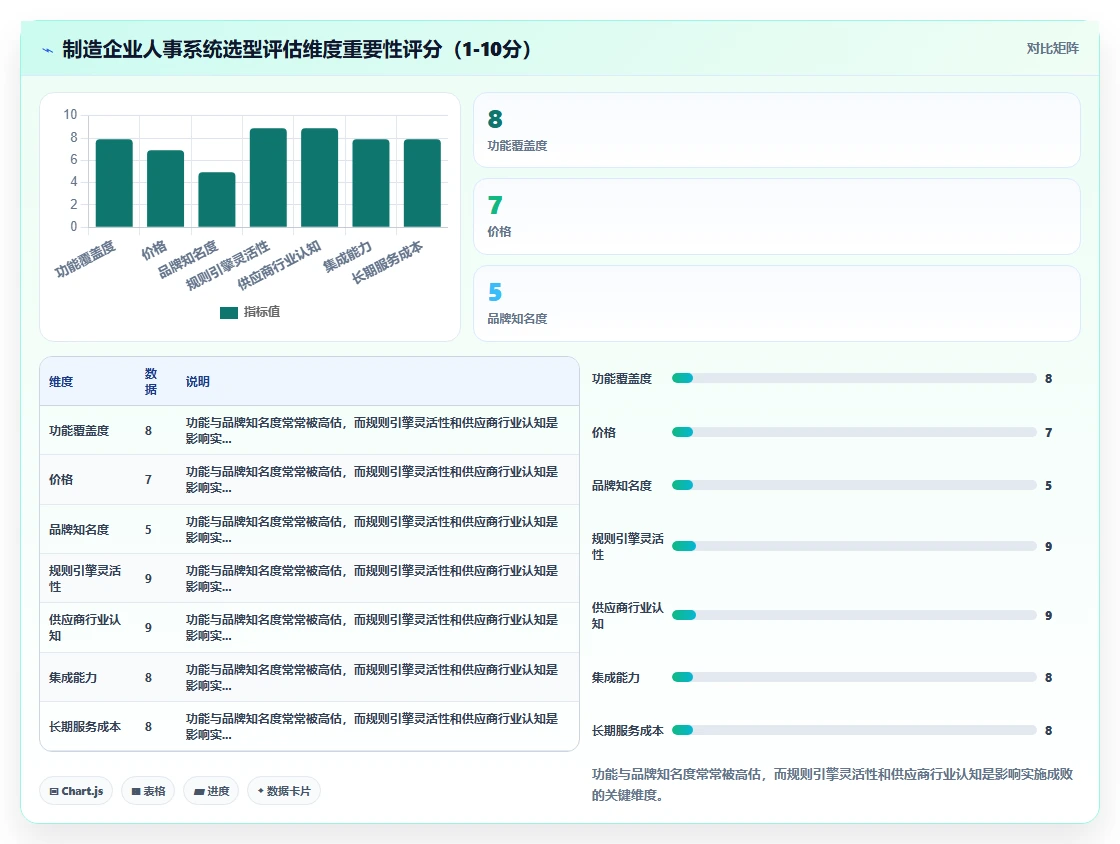
Task: Click the 数据 column header
Action: tap(151, 381)
